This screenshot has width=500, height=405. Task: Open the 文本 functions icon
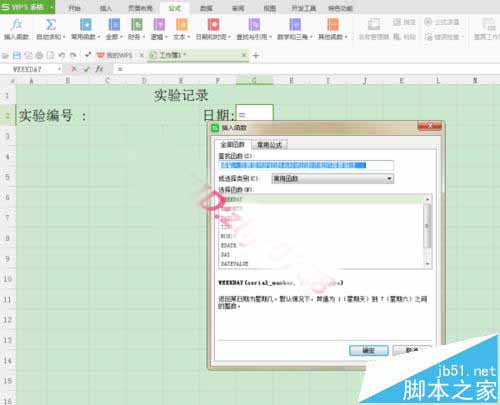(x=181, y=25)
